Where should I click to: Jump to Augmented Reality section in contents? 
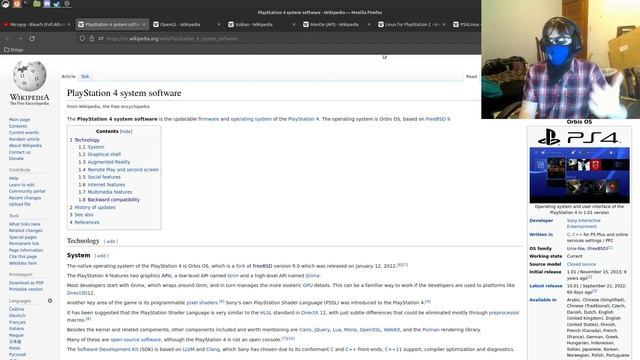pos(109,162)
